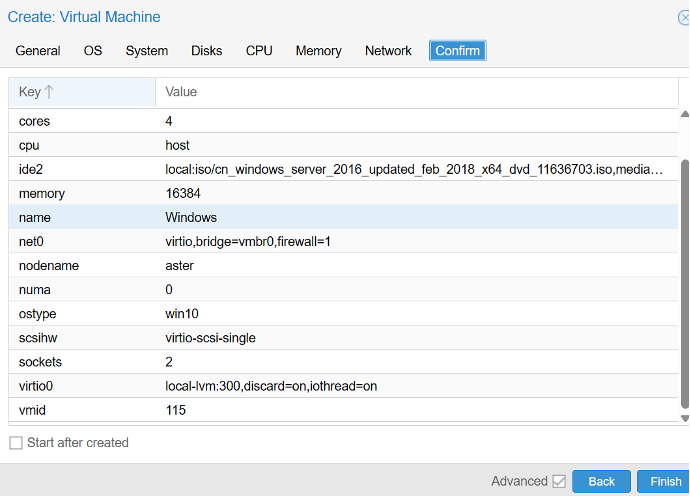Click the sockets value 2
690x496 pixels.
(169, 362)
